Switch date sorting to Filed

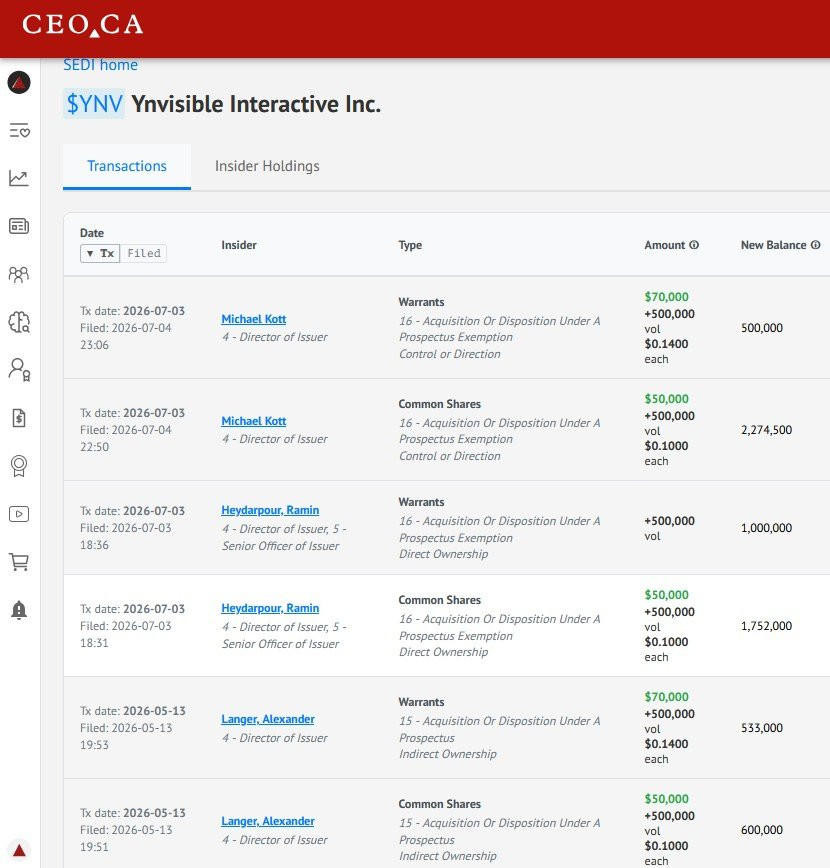(x=143, y=253)
